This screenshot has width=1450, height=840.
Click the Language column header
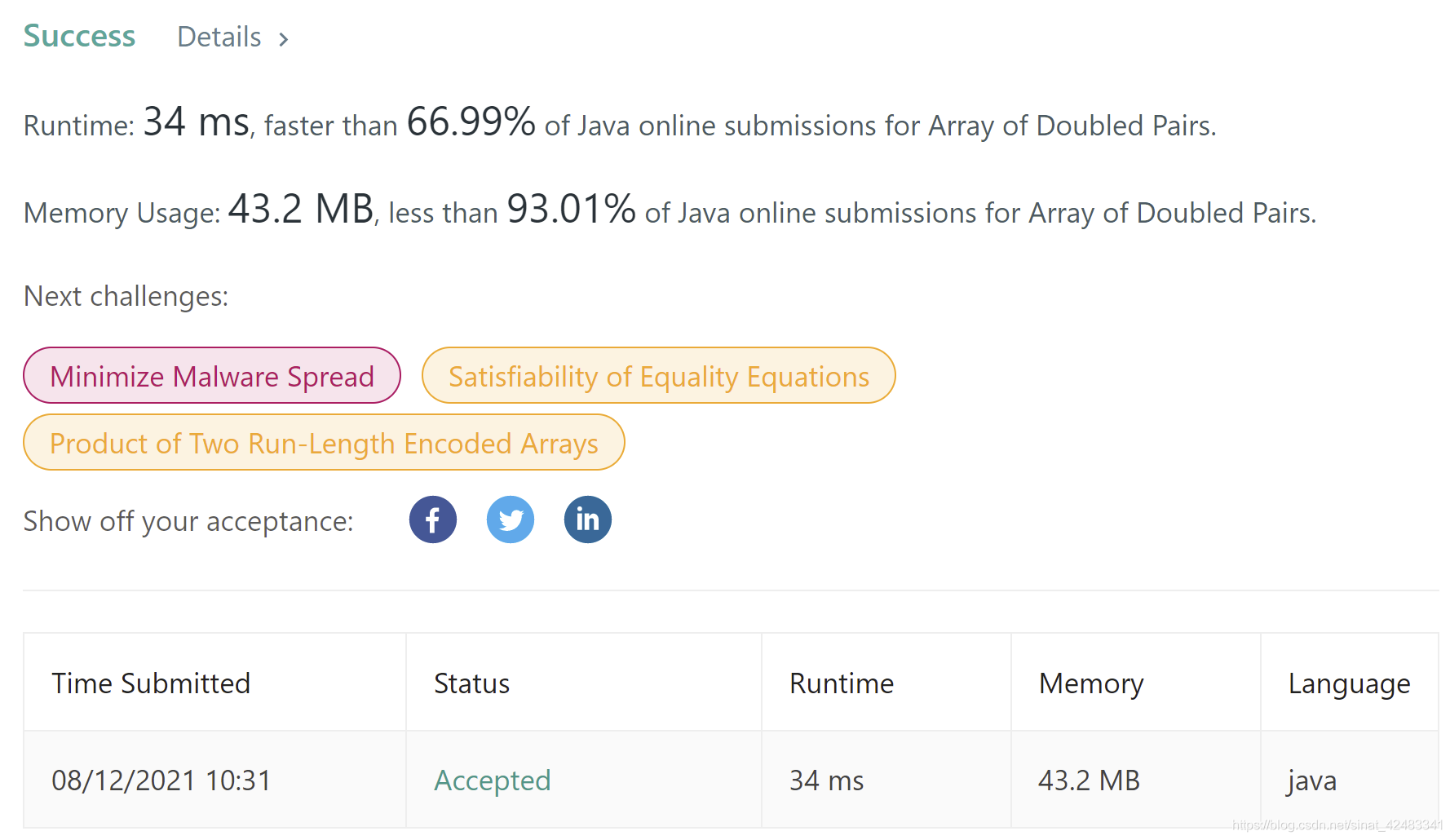point(1349,683)
